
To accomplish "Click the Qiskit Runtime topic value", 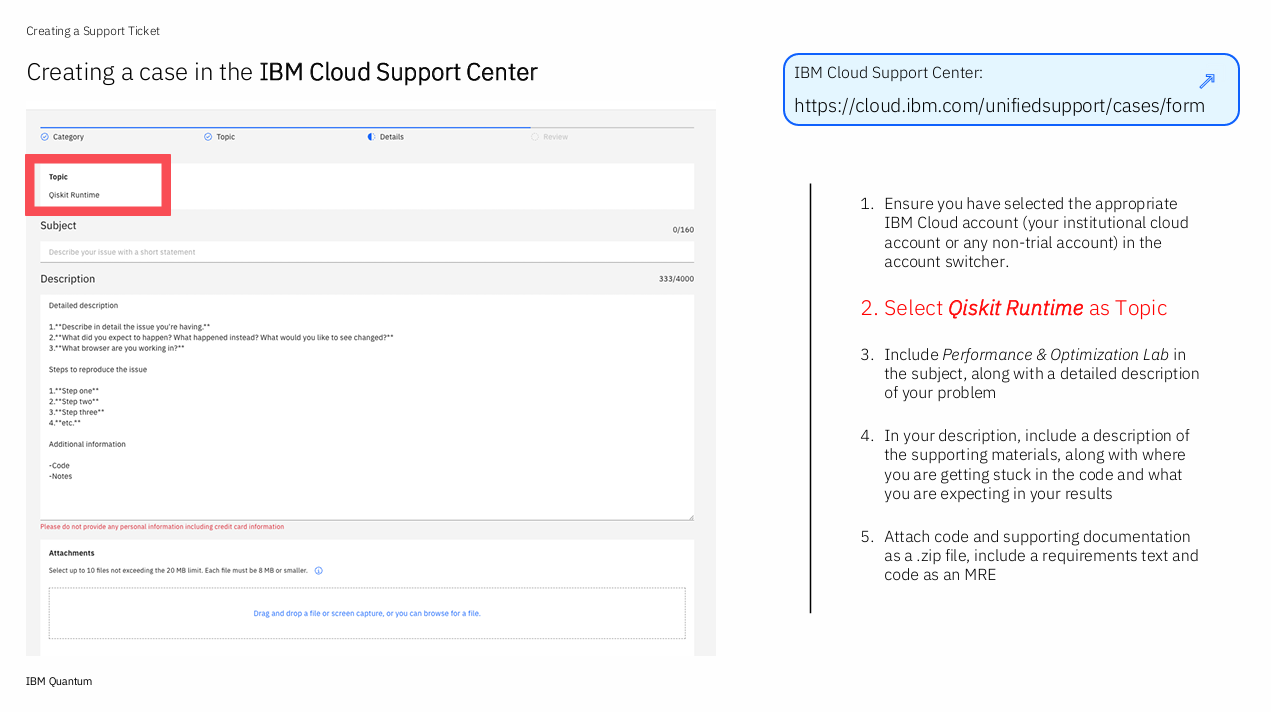I will pyautogui.click(x=74, y=195).
